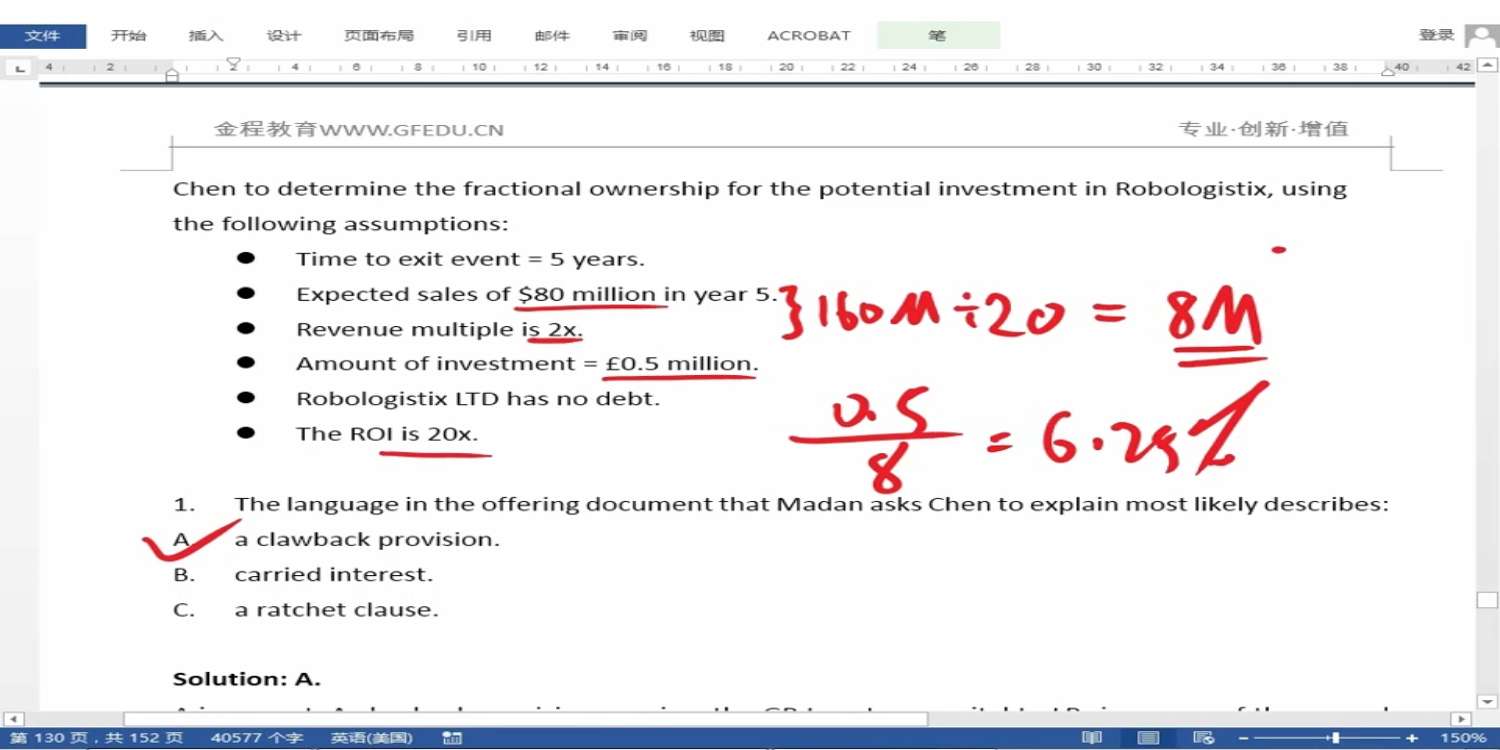Open the 文件 (File) menu
Image resolution: width=1500 pixels, height=750 pixels.
pos(43,35)
